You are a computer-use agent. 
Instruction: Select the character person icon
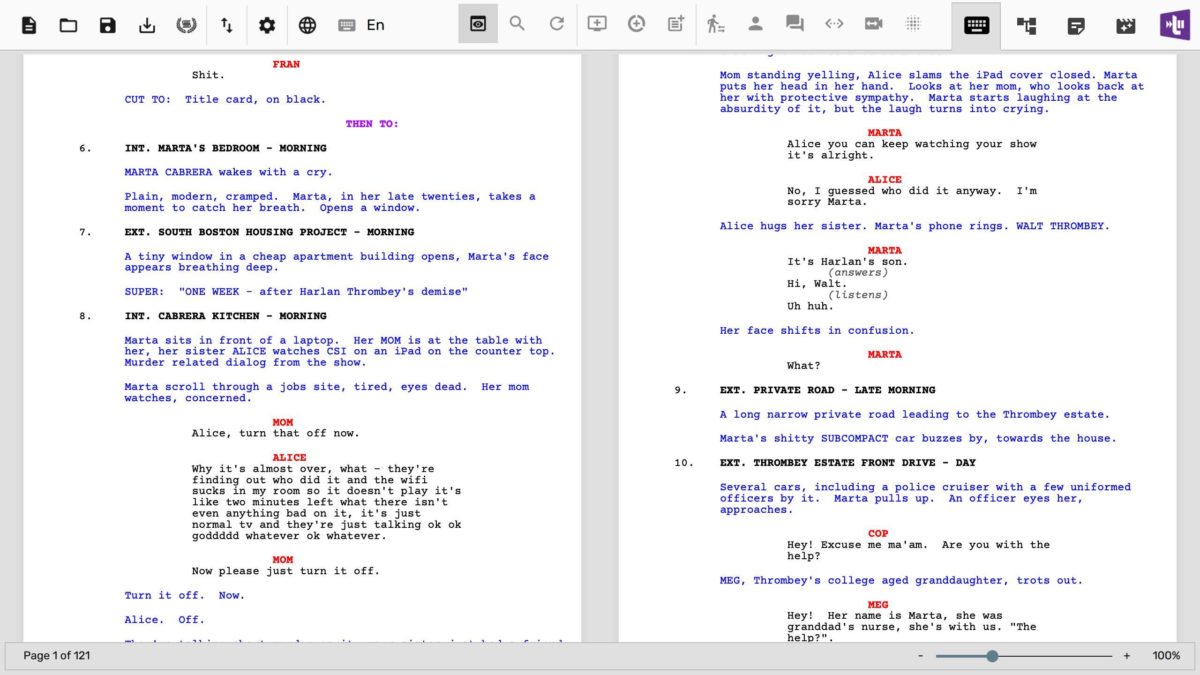point(755,24)
